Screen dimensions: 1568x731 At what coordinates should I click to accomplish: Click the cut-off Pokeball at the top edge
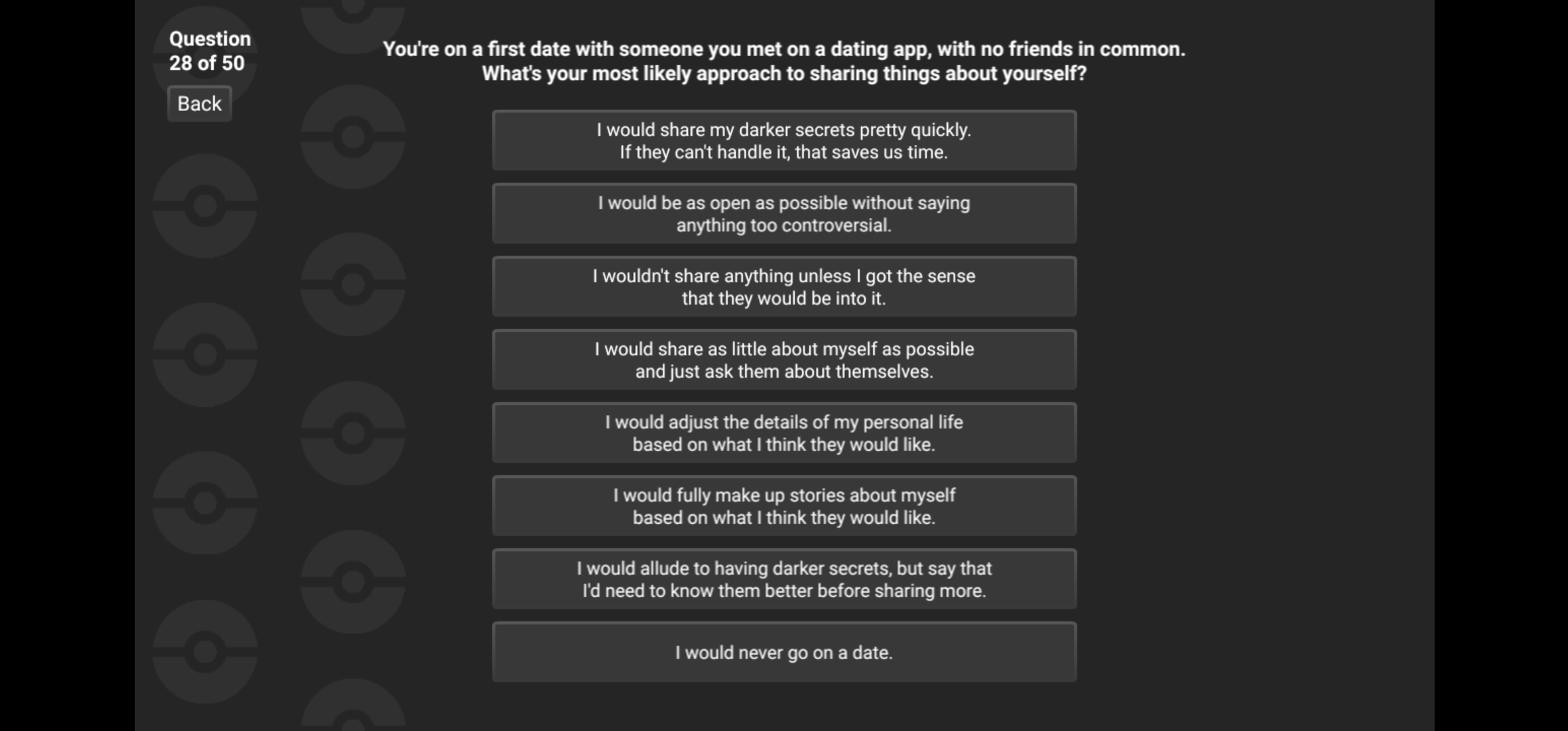tap(353, 17)
